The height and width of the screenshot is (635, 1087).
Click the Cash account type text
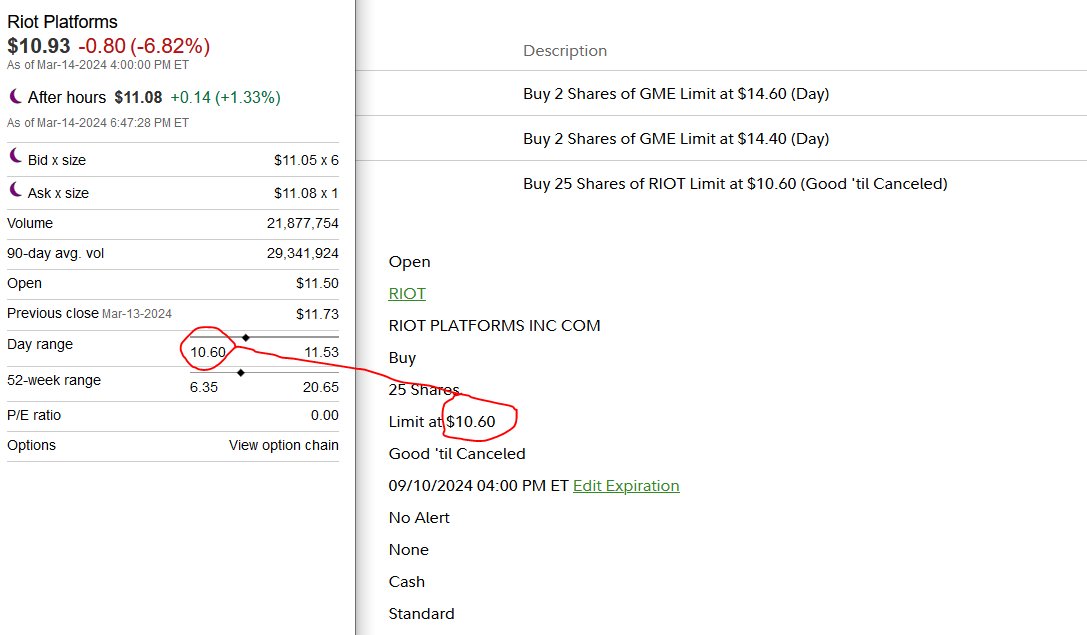coord(406,582)
